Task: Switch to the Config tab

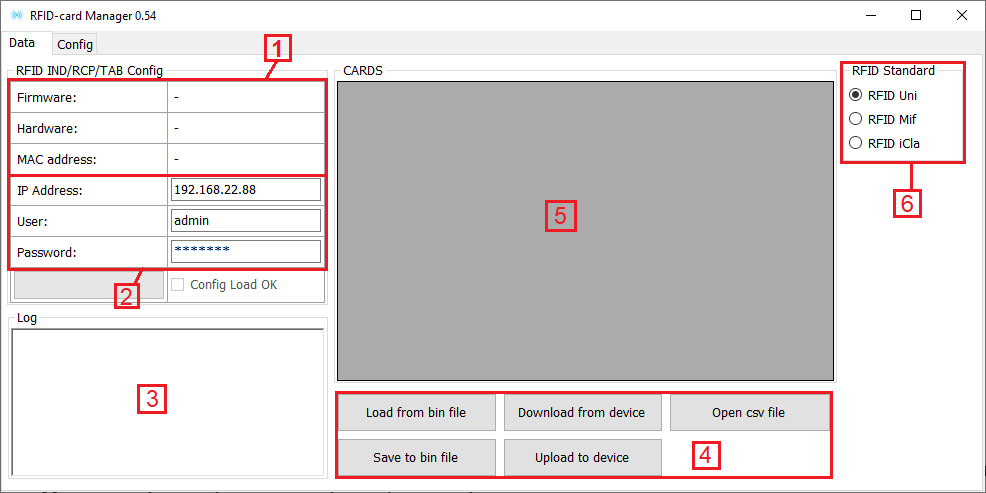Action: [75, 44]
